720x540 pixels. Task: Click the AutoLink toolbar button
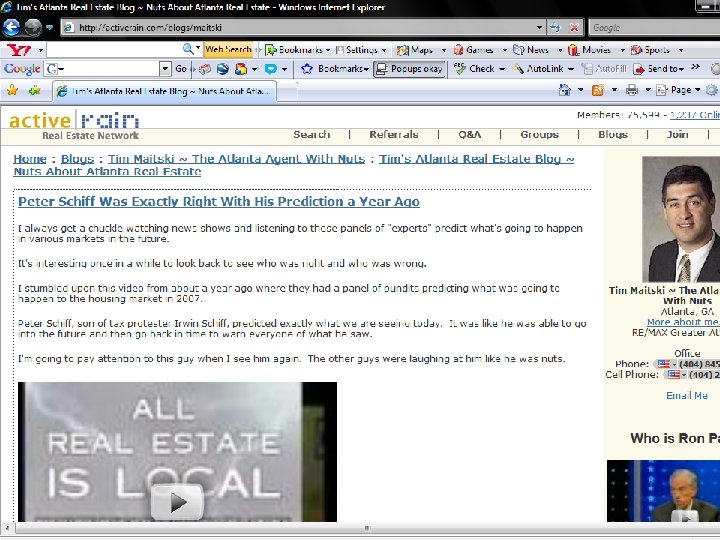click(543, 69)
